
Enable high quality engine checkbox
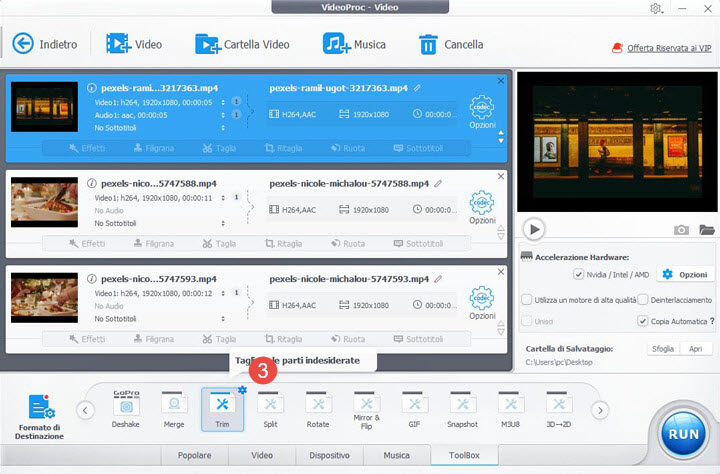(527, 299)
